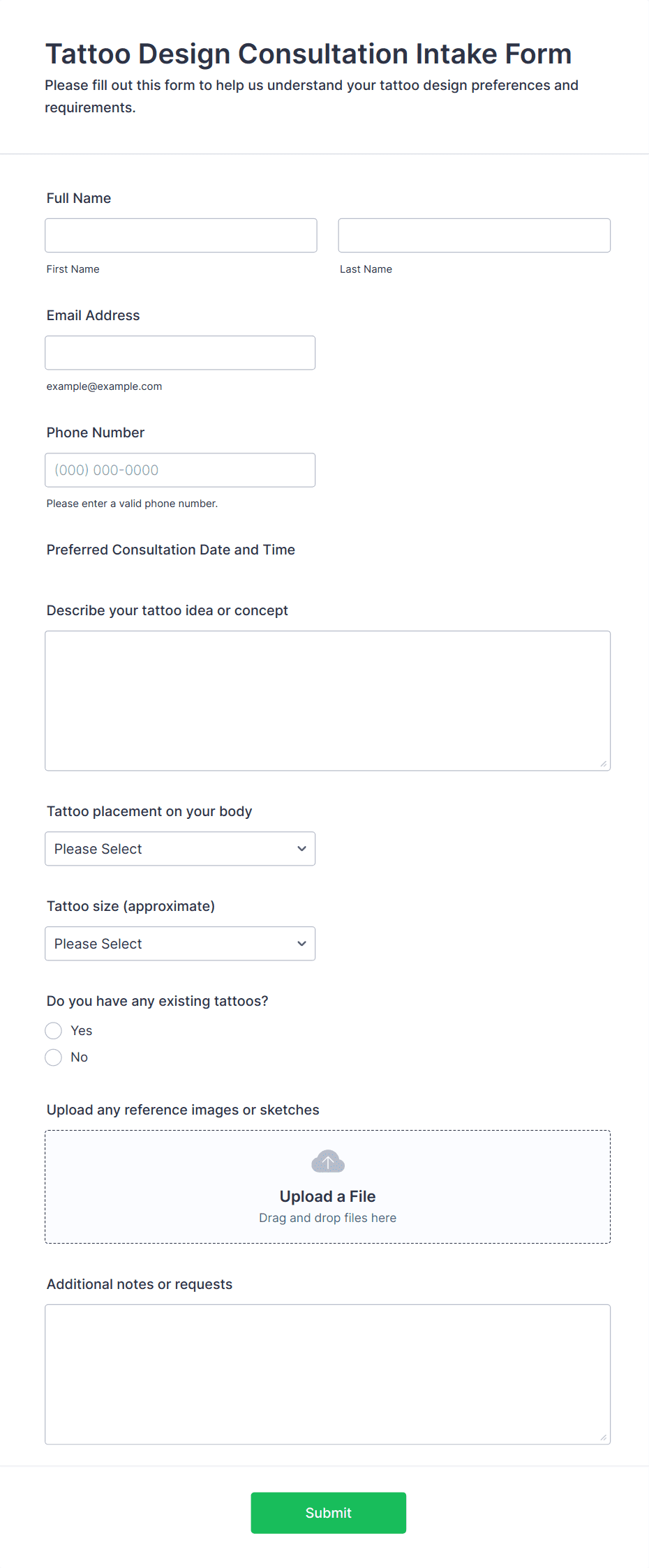Open the Tattoo placement Please Select dropdown
This screenshot has width=649, height=1568.
180,849
